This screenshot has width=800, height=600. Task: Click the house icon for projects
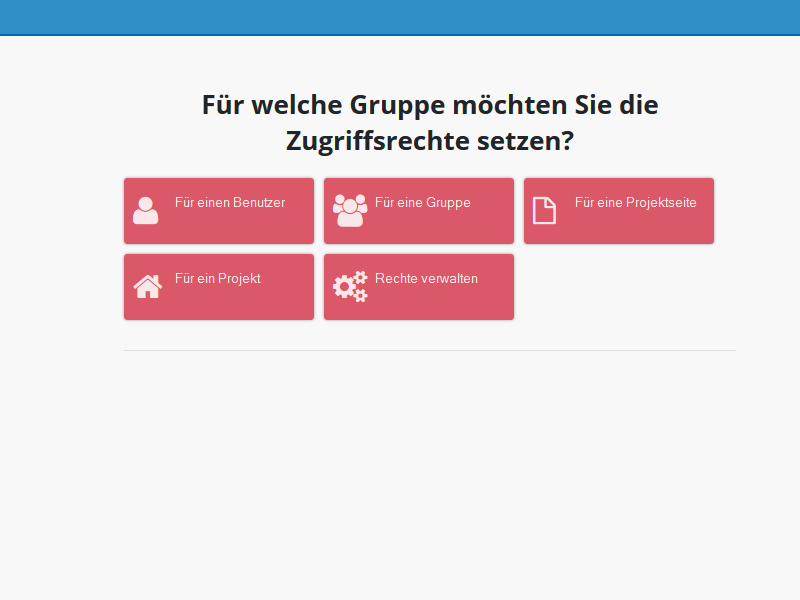tap(147, 287)
